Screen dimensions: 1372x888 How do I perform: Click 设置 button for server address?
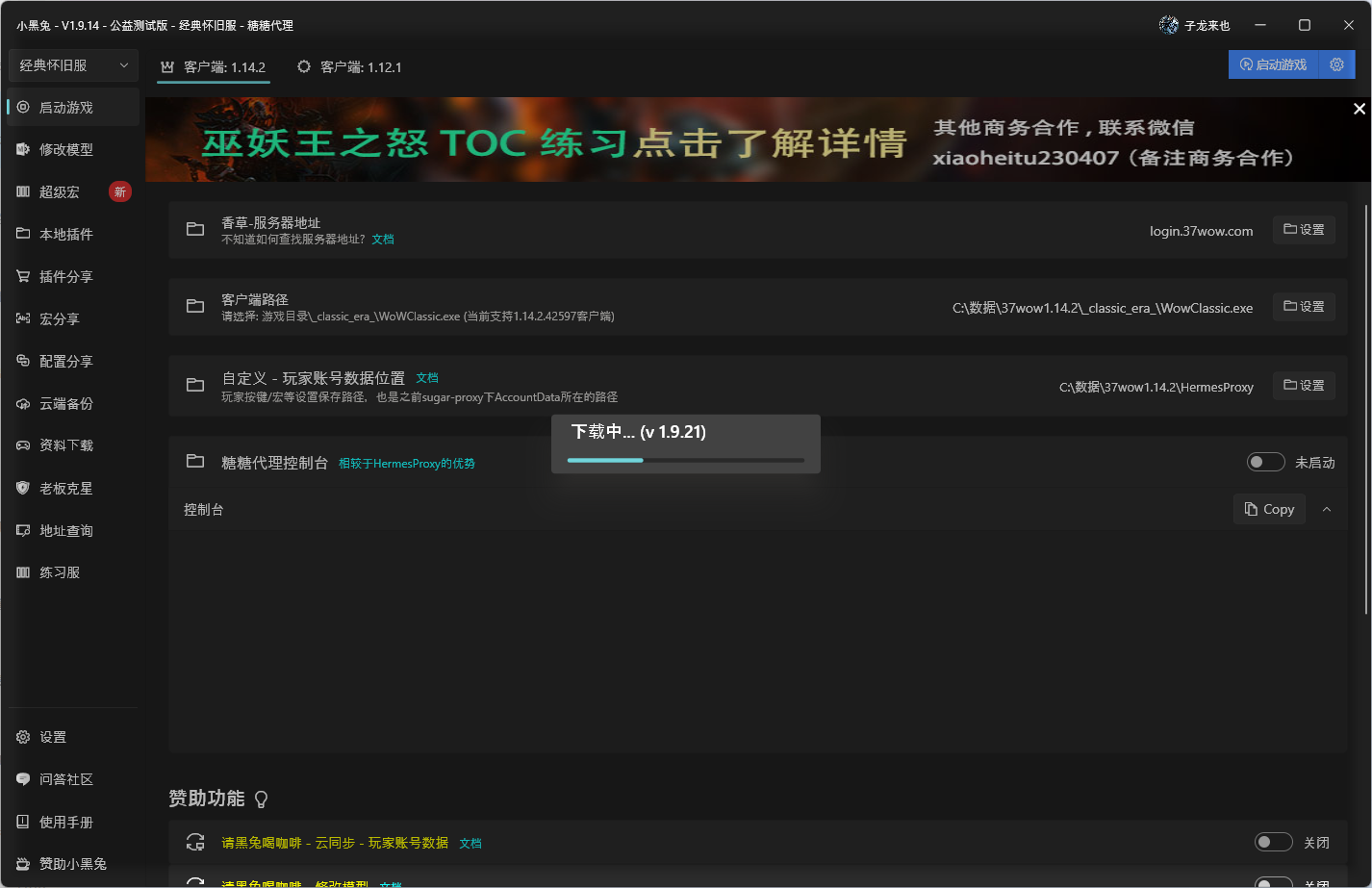pyautogui.click(x=1304, y=230)
